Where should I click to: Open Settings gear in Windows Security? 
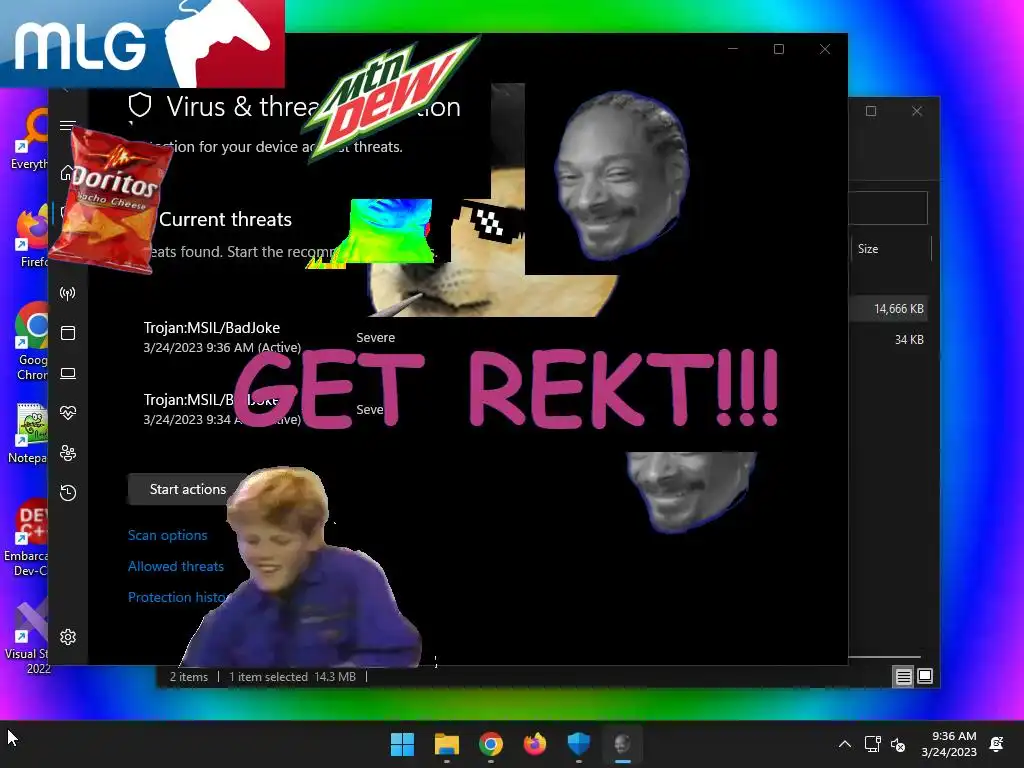[x=68, y=637]
